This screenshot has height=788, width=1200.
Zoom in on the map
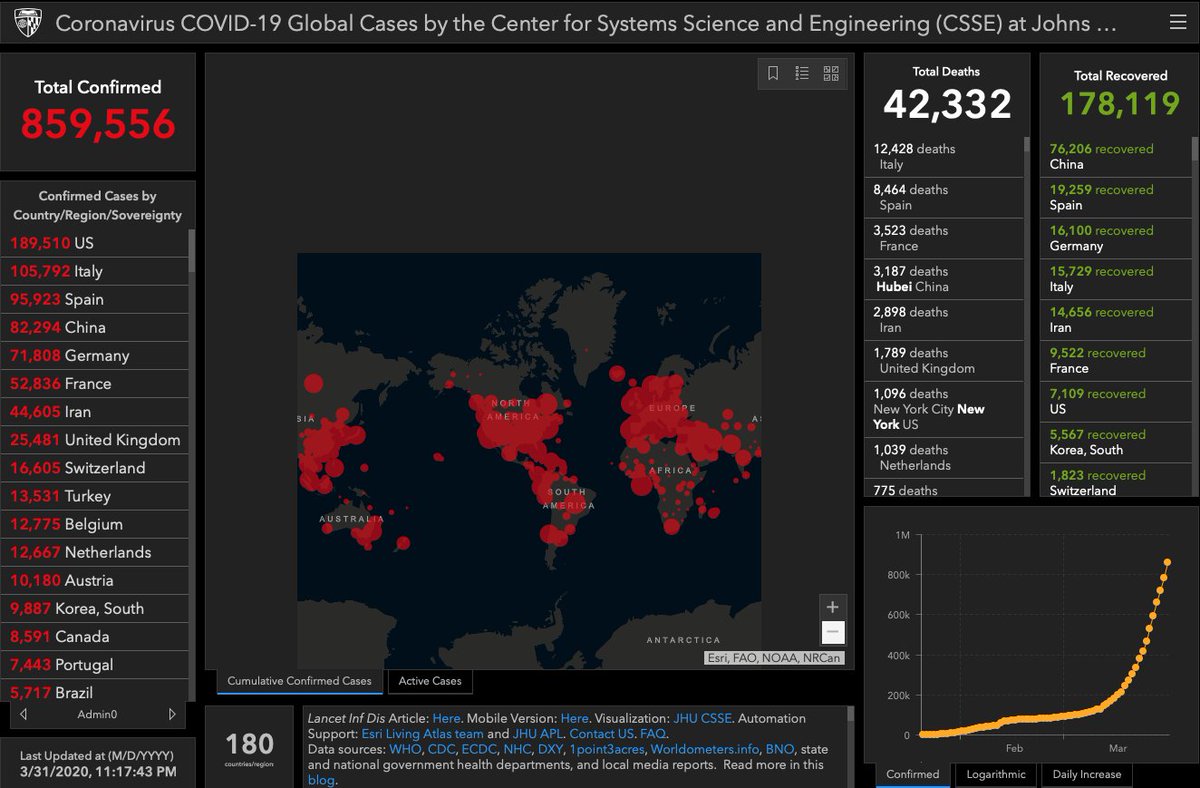tap(832, 606)
